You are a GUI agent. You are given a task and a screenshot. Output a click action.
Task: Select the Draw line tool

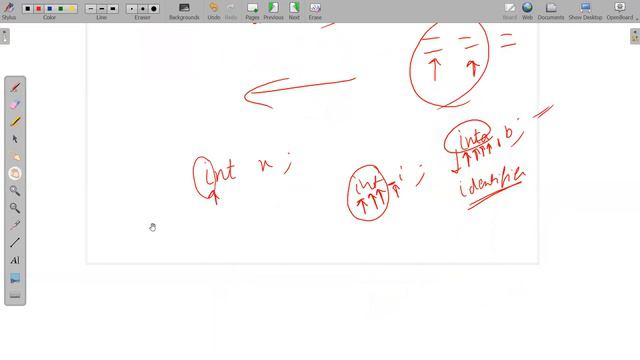(15, 242)
